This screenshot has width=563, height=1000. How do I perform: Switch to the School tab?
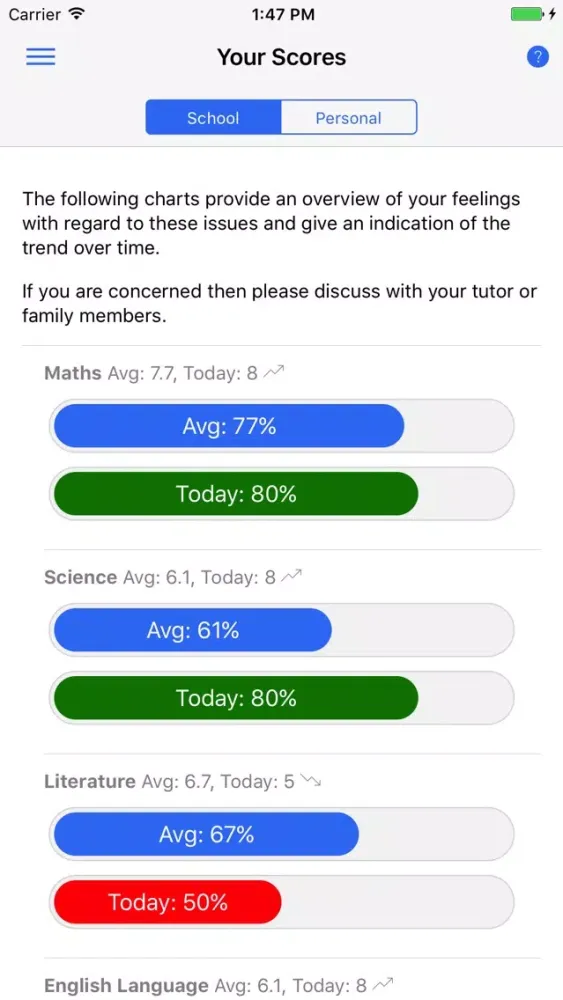[213, 117]
